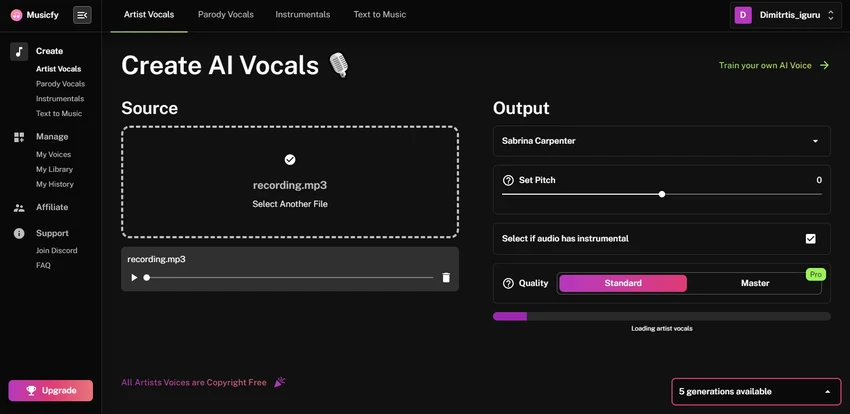Screen dimensions: 850x414
Task: Toggle the audio has instrumental checkbox
Action: (x=810, y=239)
